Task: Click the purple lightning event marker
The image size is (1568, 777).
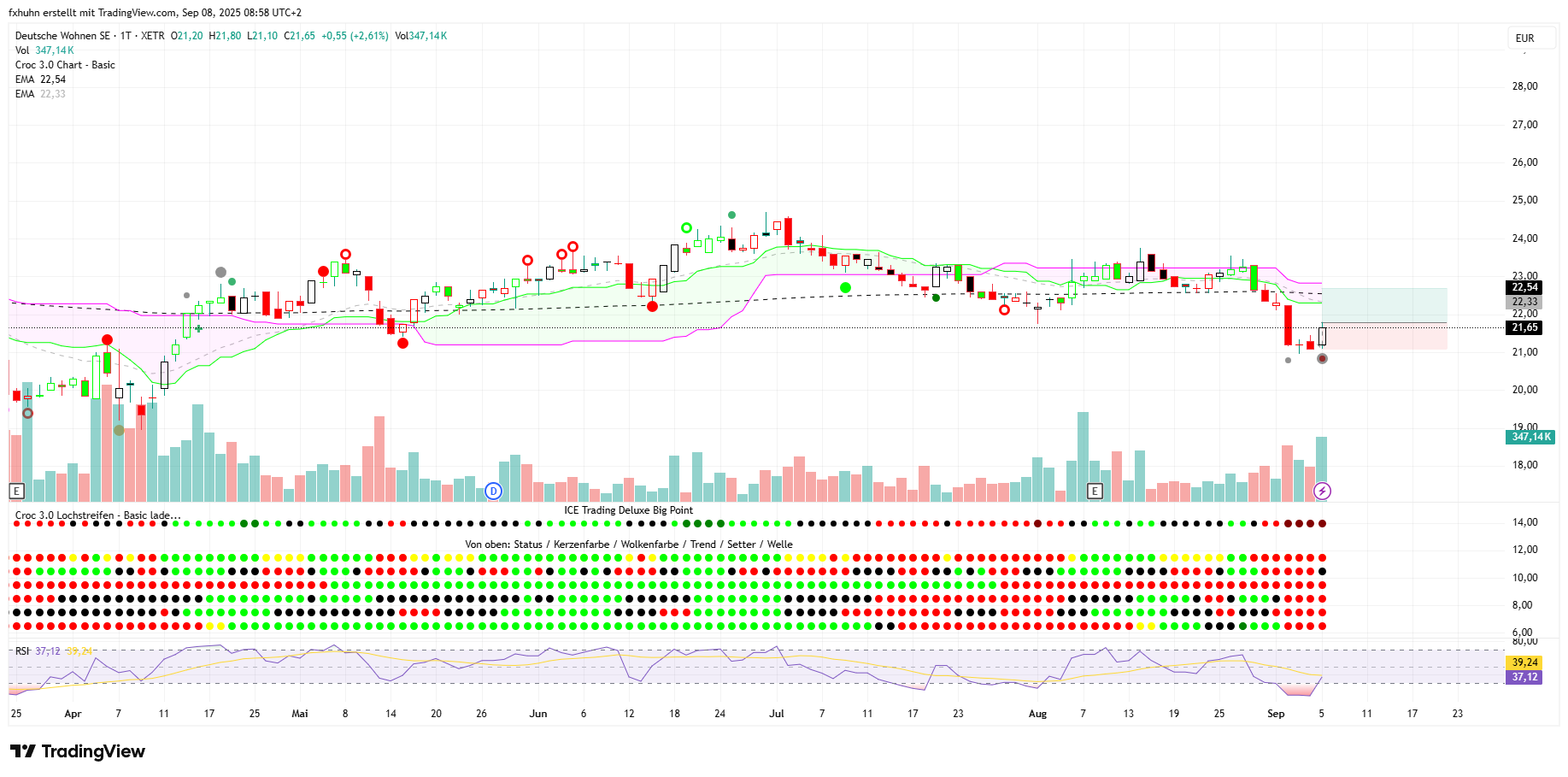Action: point(1322,491)
